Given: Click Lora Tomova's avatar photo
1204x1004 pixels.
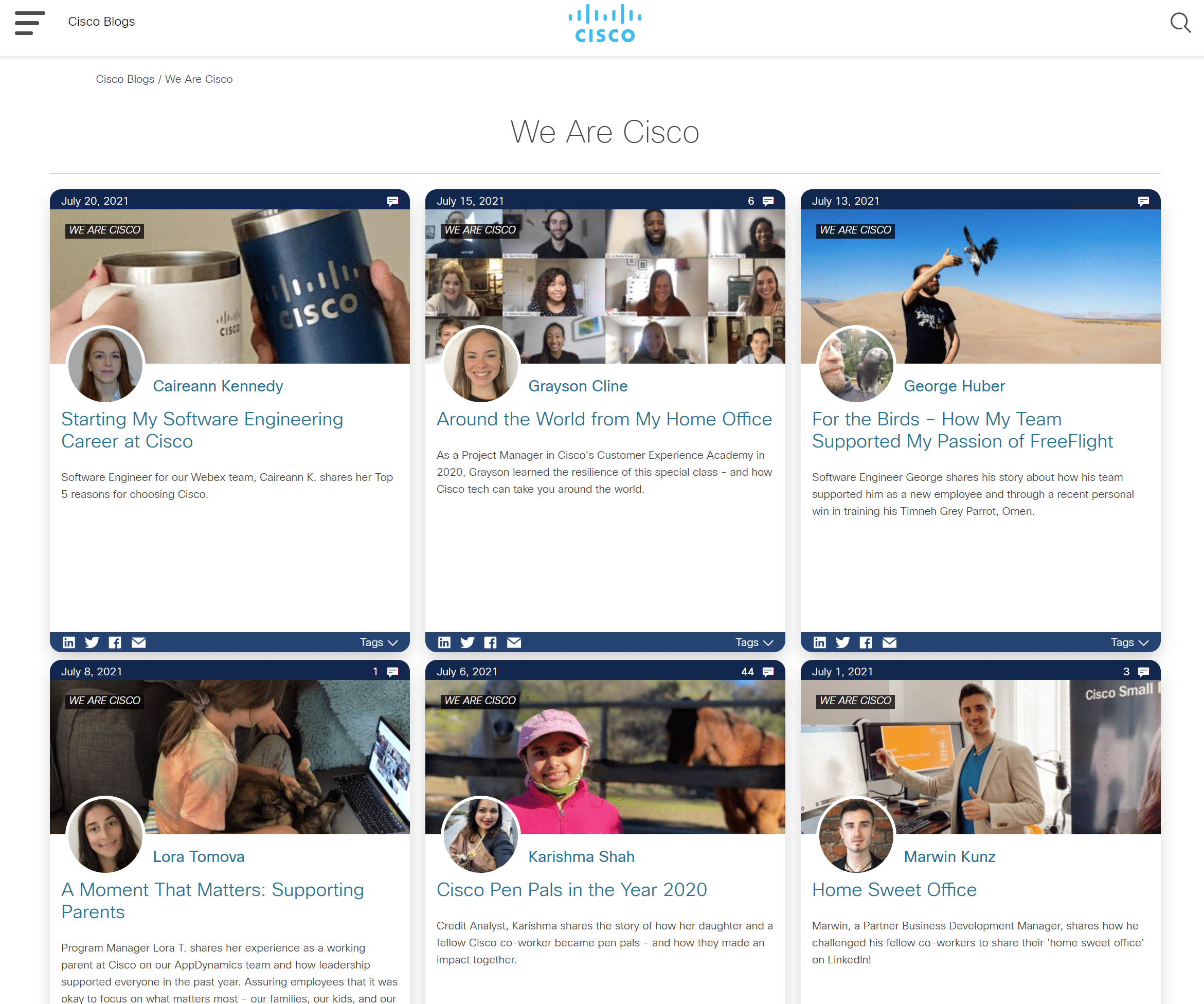Looking at the screenshot, I should pyautogui.click(x=105, y=835).
